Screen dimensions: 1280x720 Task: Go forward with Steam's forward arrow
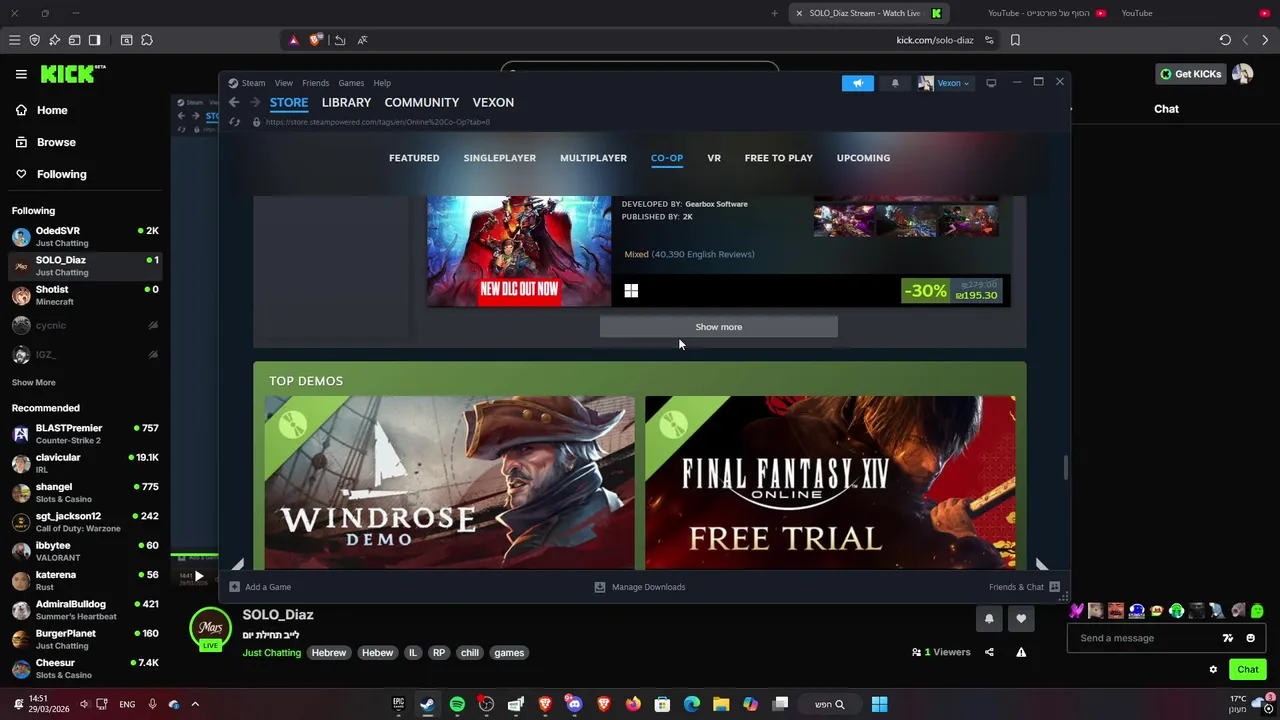255,102
